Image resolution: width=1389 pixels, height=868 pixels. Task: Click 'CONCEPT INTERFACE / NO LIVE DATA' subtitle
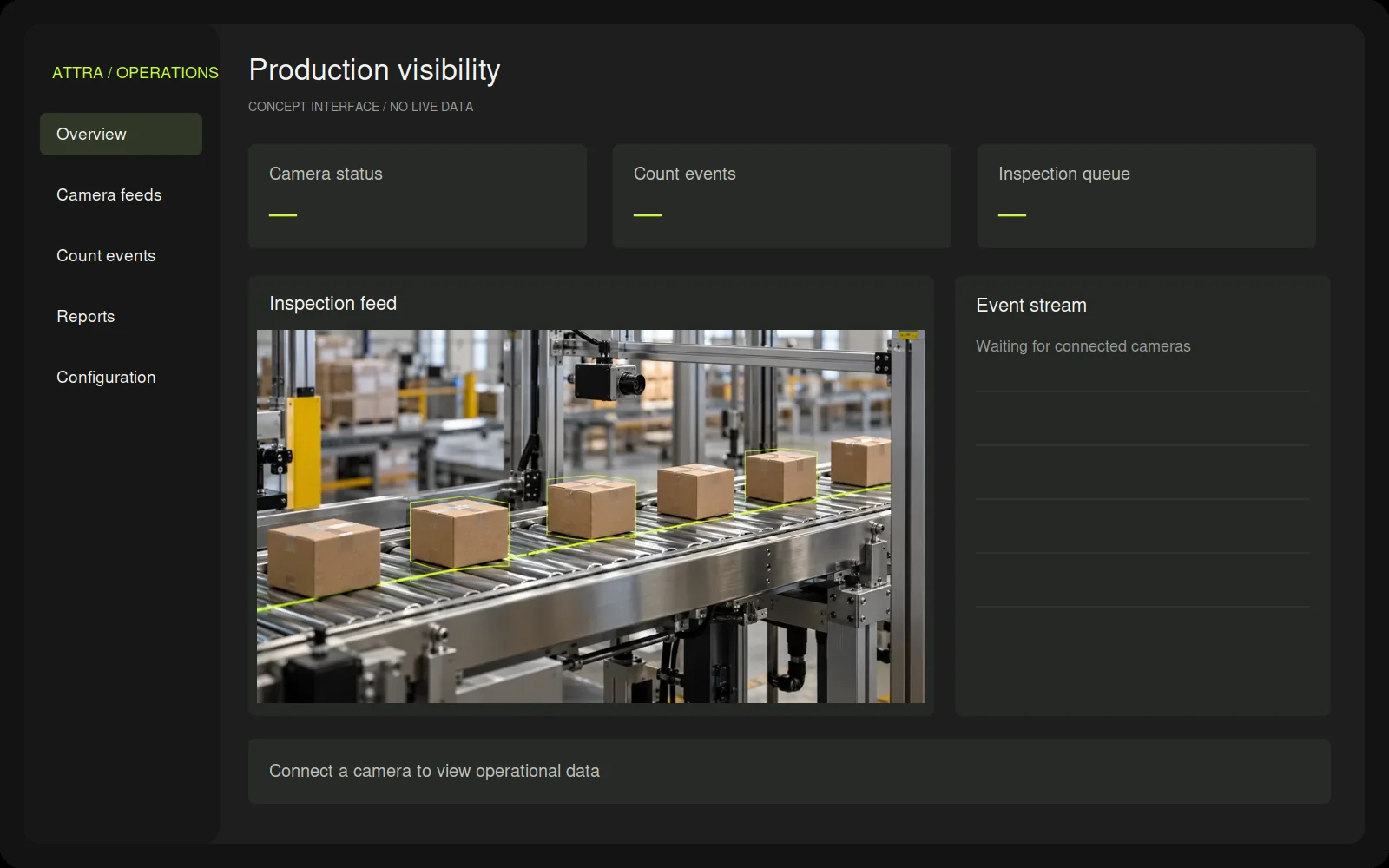[361, 107]
